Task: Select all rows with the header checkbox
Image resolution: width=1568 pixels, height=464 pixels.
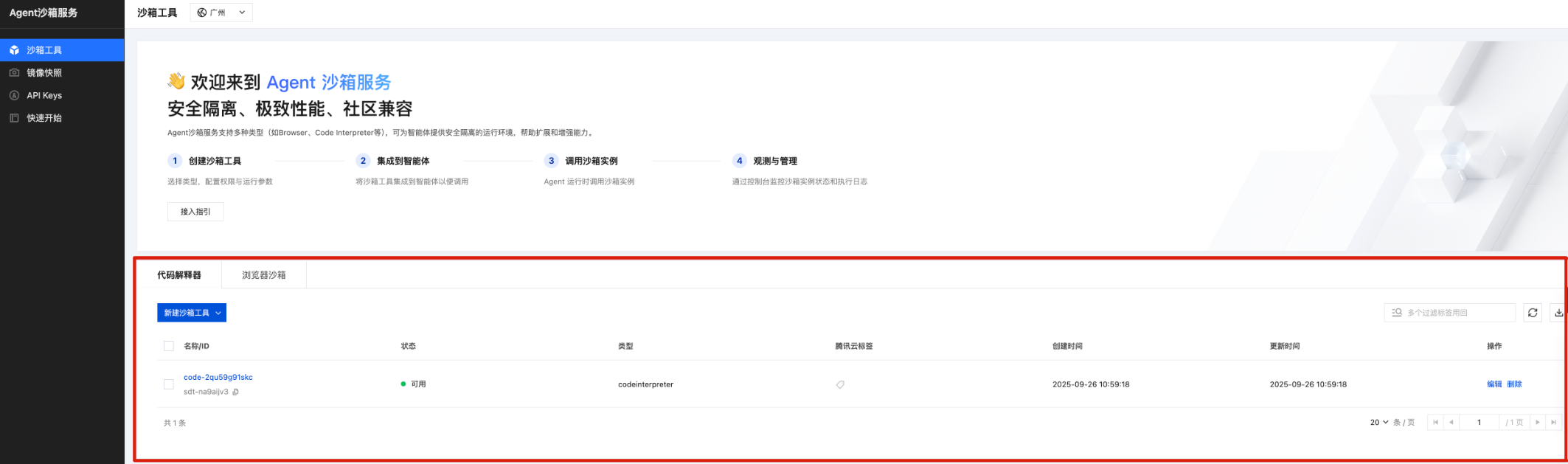Action: pos(169,346)
